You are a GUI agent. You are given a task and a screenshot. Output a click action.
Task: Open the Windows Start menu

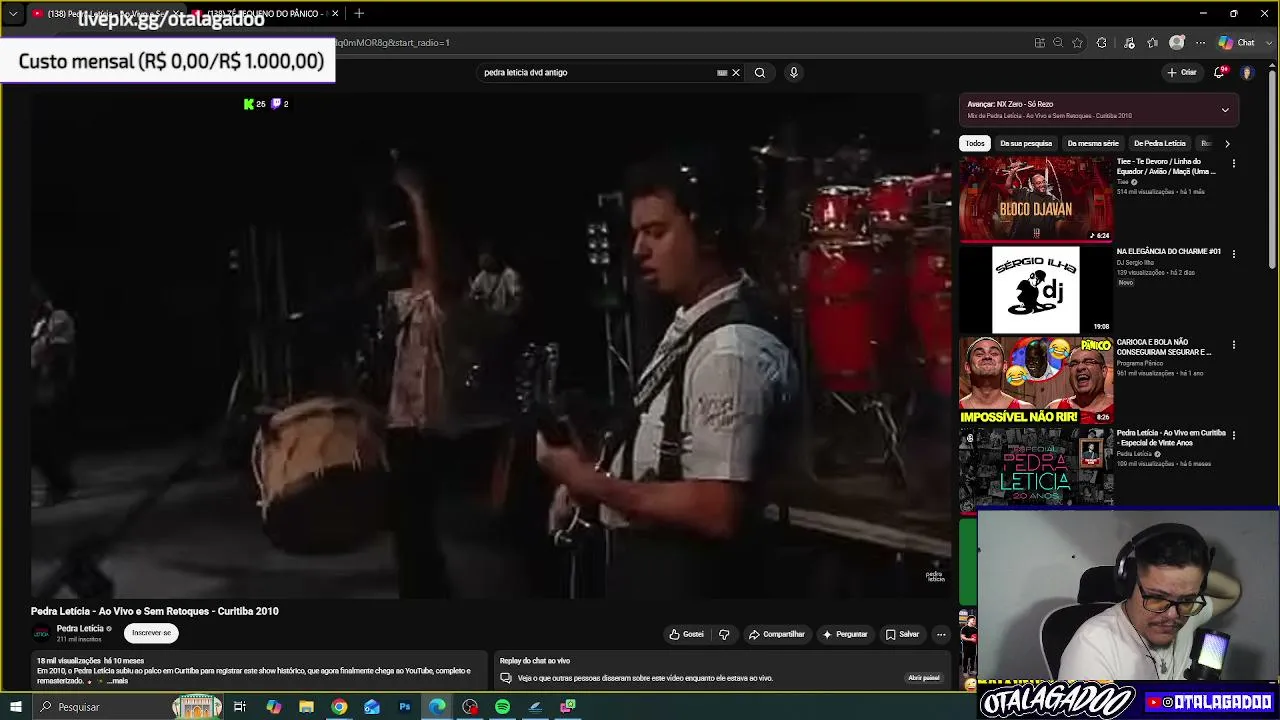(16, 707)
